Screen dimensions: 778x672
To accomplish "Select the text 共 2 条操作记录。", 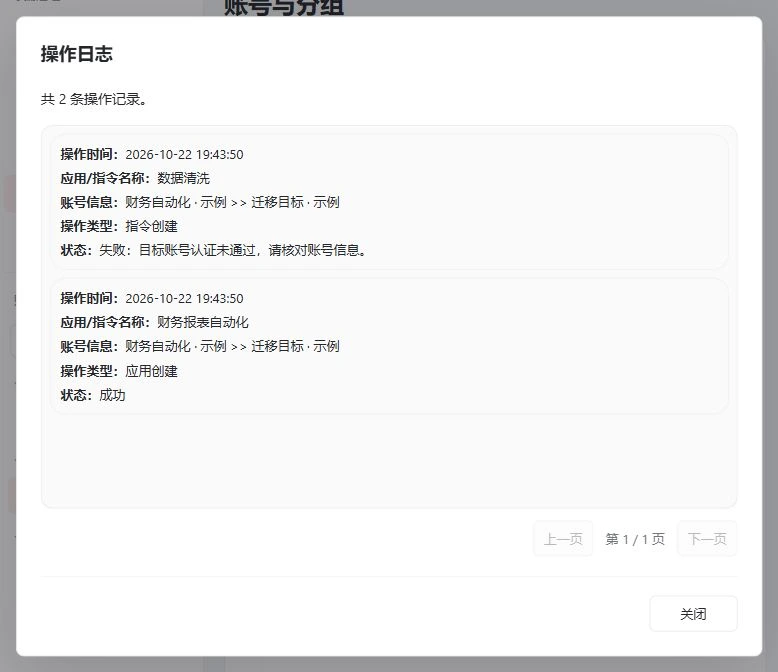I will [94, 99].
